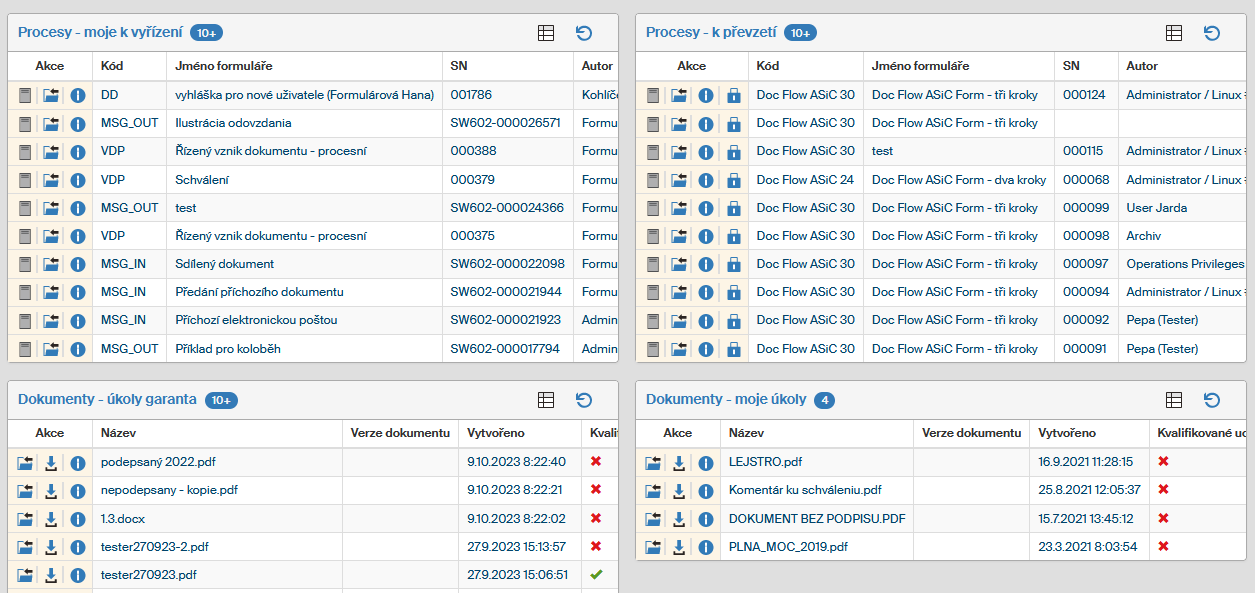Viewport: 1255px width, 593px height.
Task: Open form icon for 'Ilustrácia odovzdania' row
Action: (25, 124)
